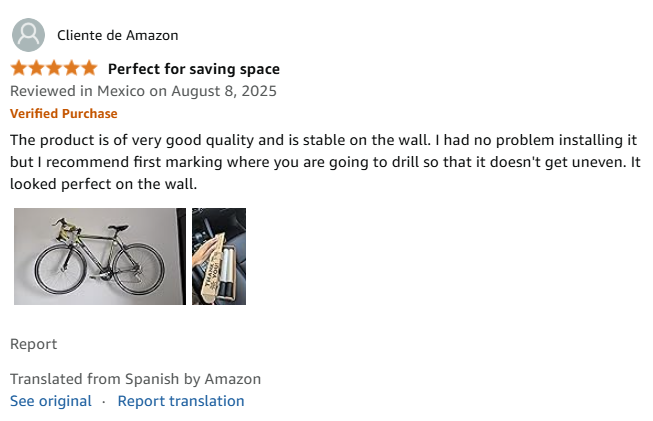Click the Report translation link

(181, 401)
